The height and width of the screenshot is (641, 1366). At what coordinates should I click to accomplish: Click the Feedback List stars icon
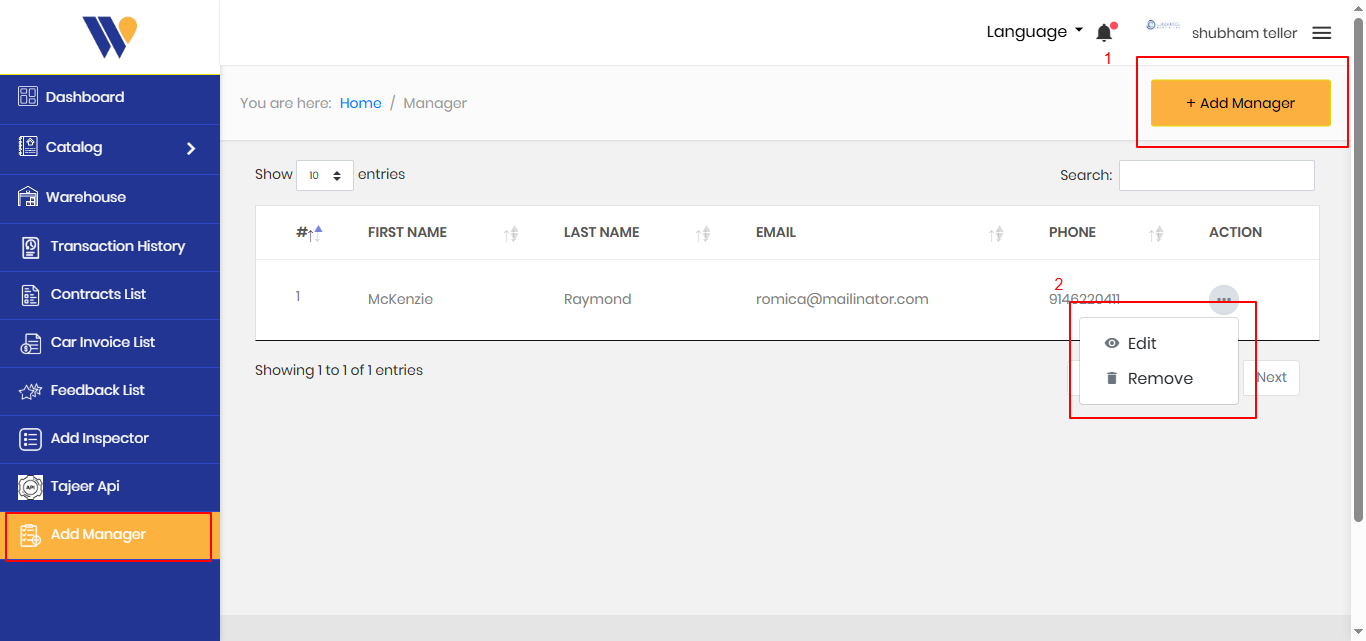[31, 391]
